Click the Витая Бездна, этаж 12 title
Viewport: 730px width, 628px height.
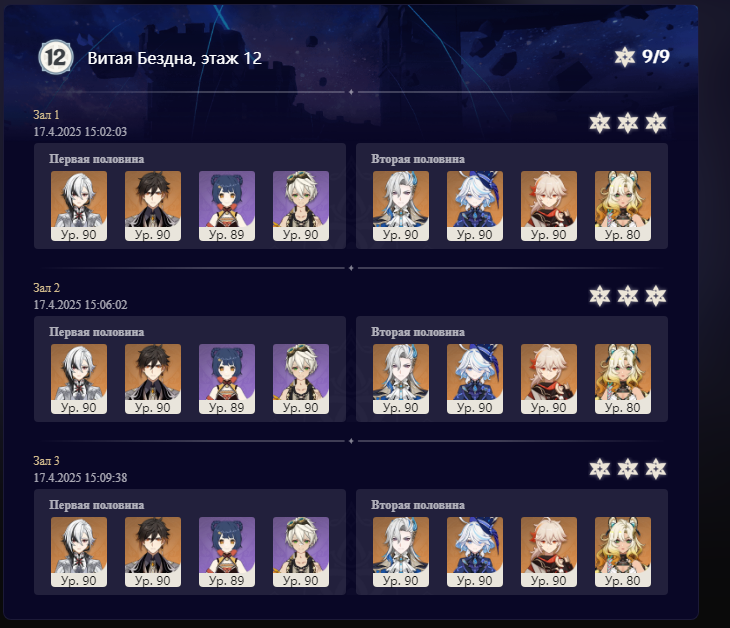175,58
